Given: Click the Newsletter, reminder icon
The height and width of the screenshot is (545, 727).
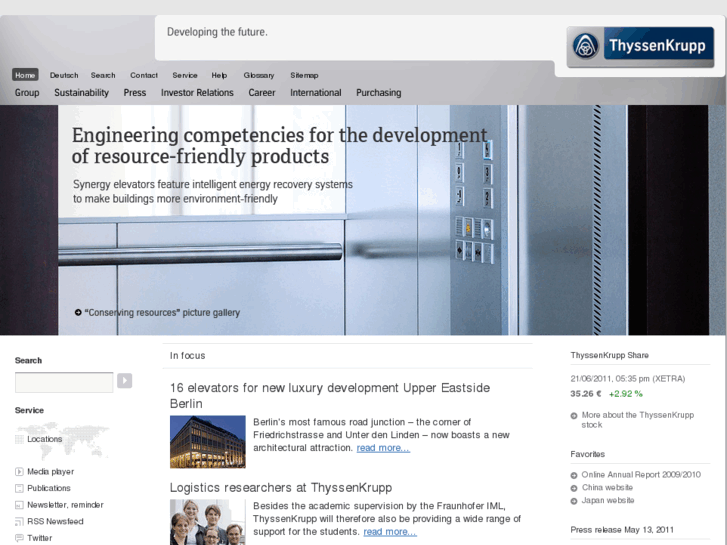Looking at the screenshot, I should click(19, 505).
